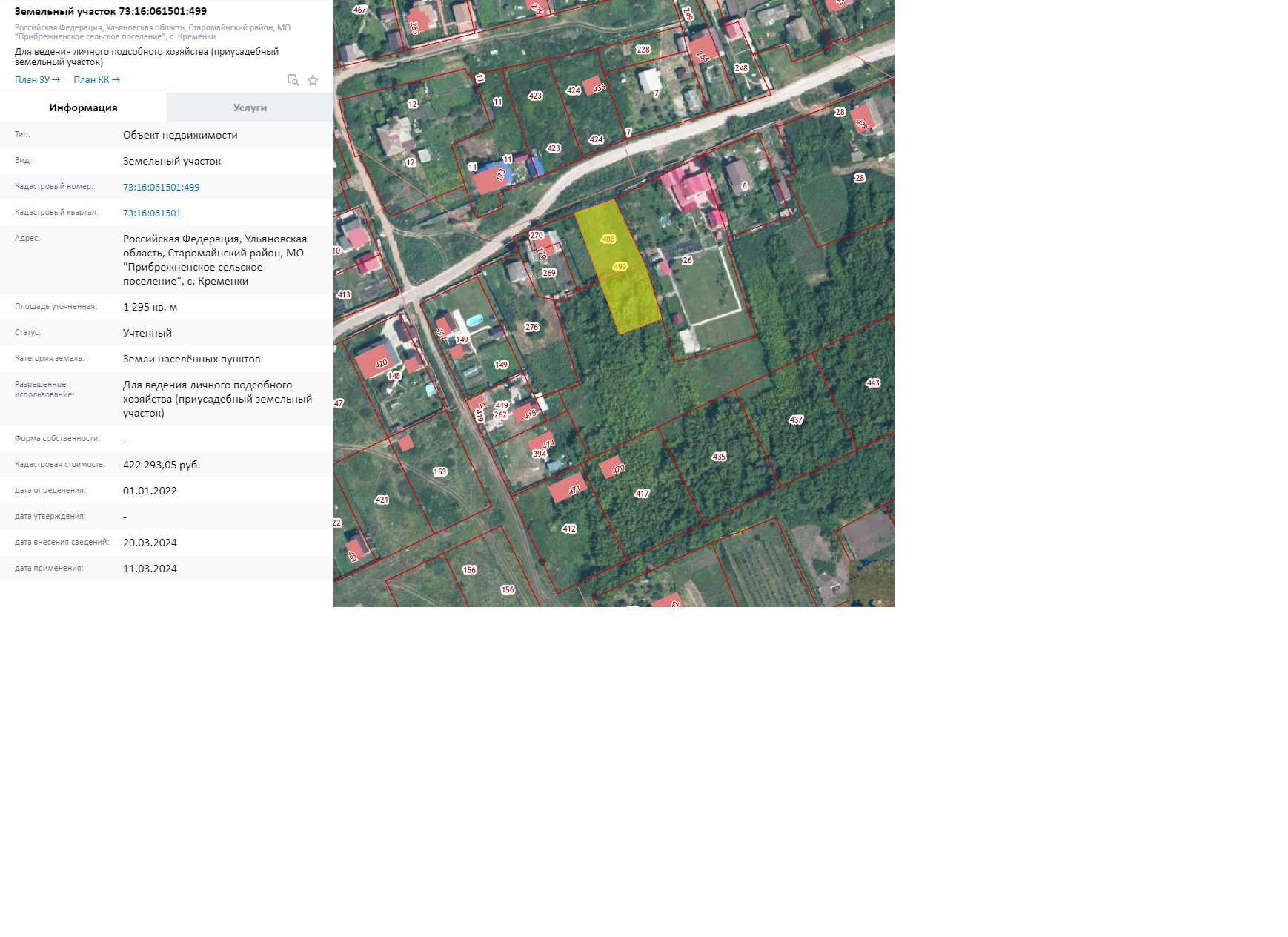Click the 'Площадь уточненная:' field label
This screenshot has height=937, width=1288.
[x=56, y=307]
